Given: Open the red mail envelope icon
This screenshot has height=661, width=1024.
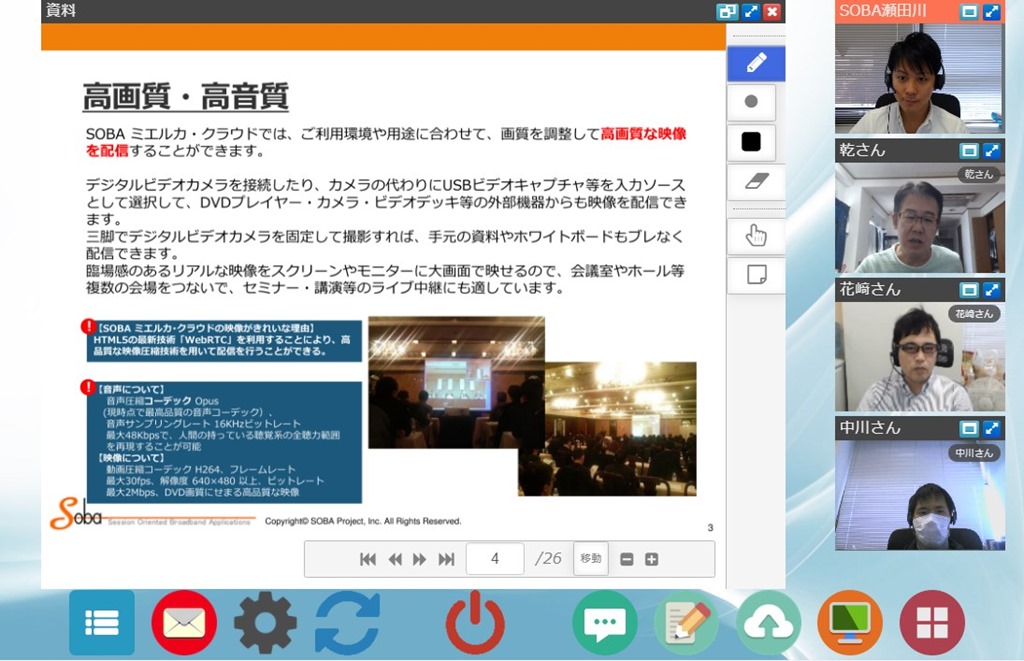Looking at the screenshot, I should tap(184, 622).
